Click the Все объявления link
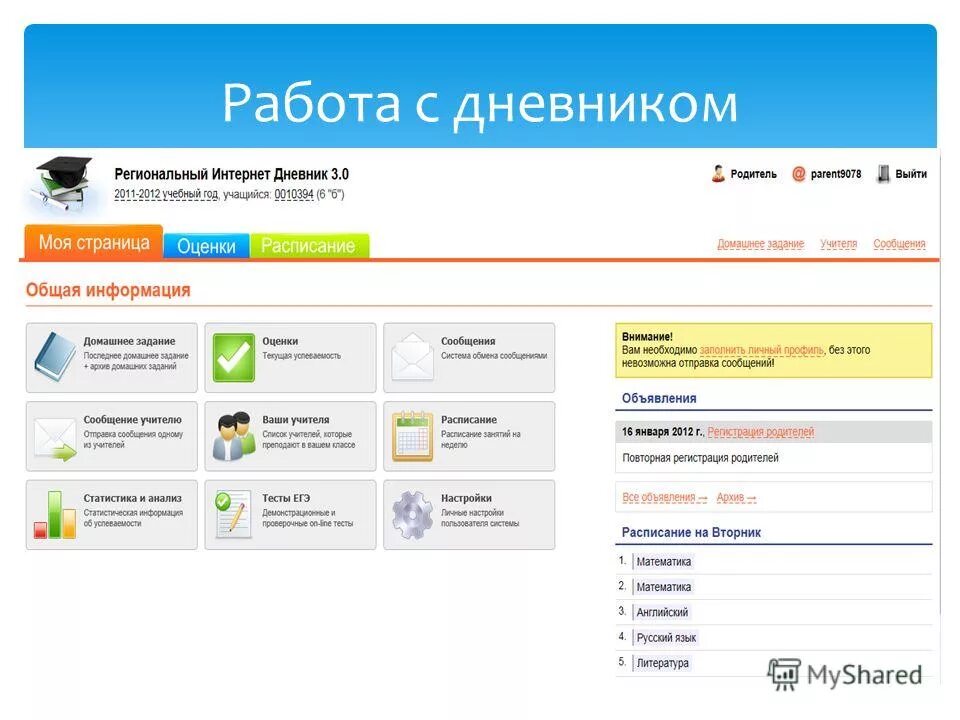The width and height of the screenshot is (960, 720). click(x=664, y=497)
